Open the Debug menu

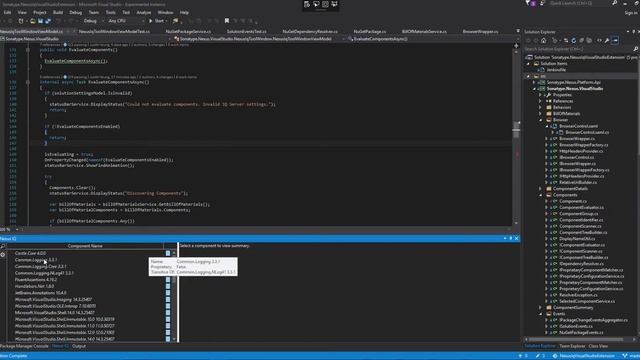point(76,13)
